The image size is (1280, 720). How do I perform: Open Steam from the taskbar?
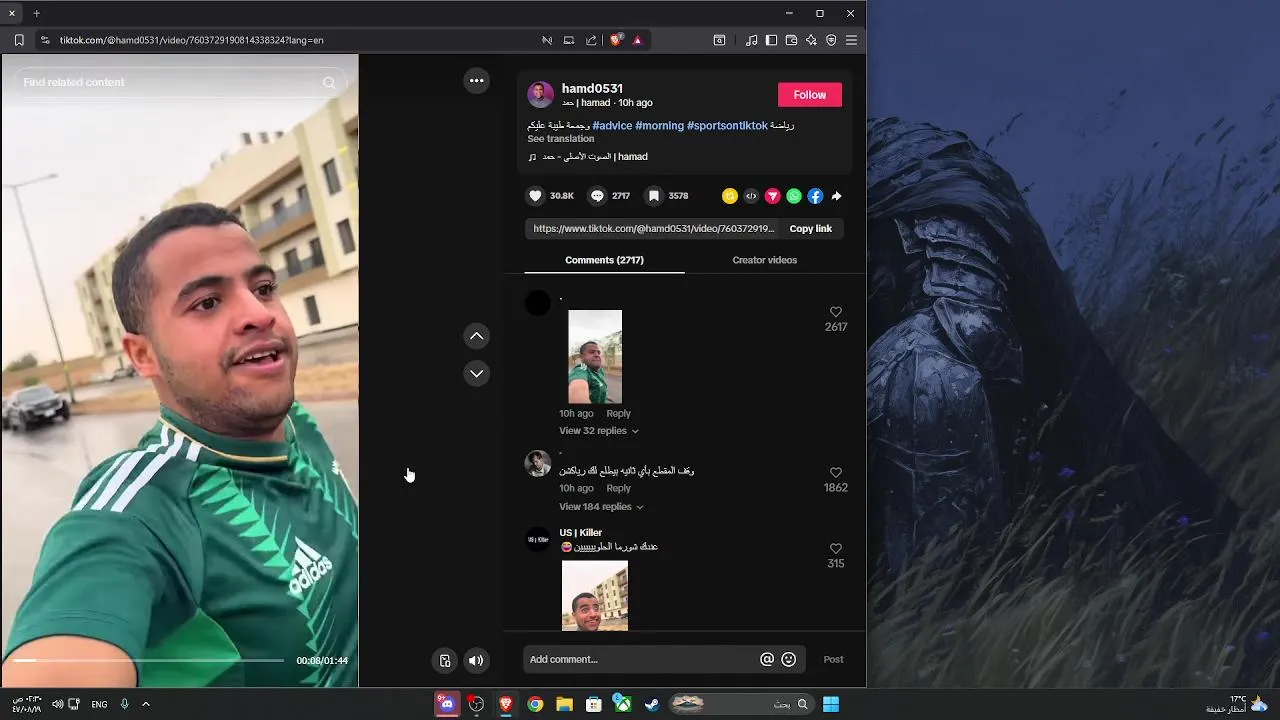tap(651, 704)
